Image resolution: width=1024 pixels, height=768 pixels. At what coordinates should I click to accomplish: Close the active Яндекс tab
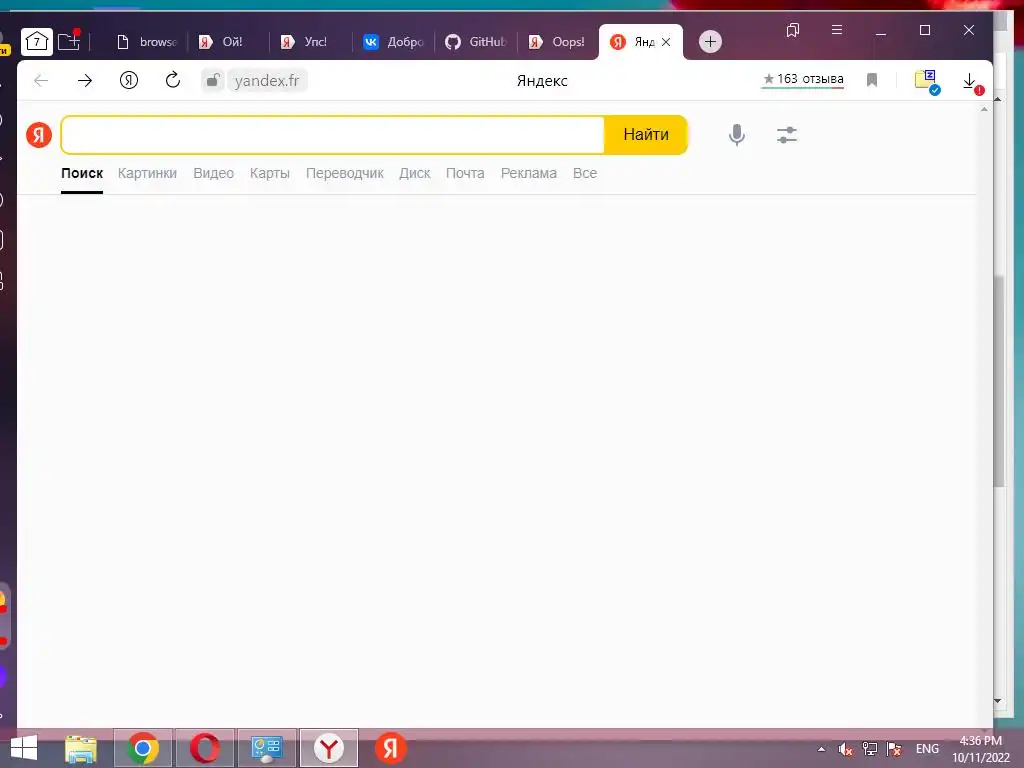pyautogui.click(x=666, y=42)
